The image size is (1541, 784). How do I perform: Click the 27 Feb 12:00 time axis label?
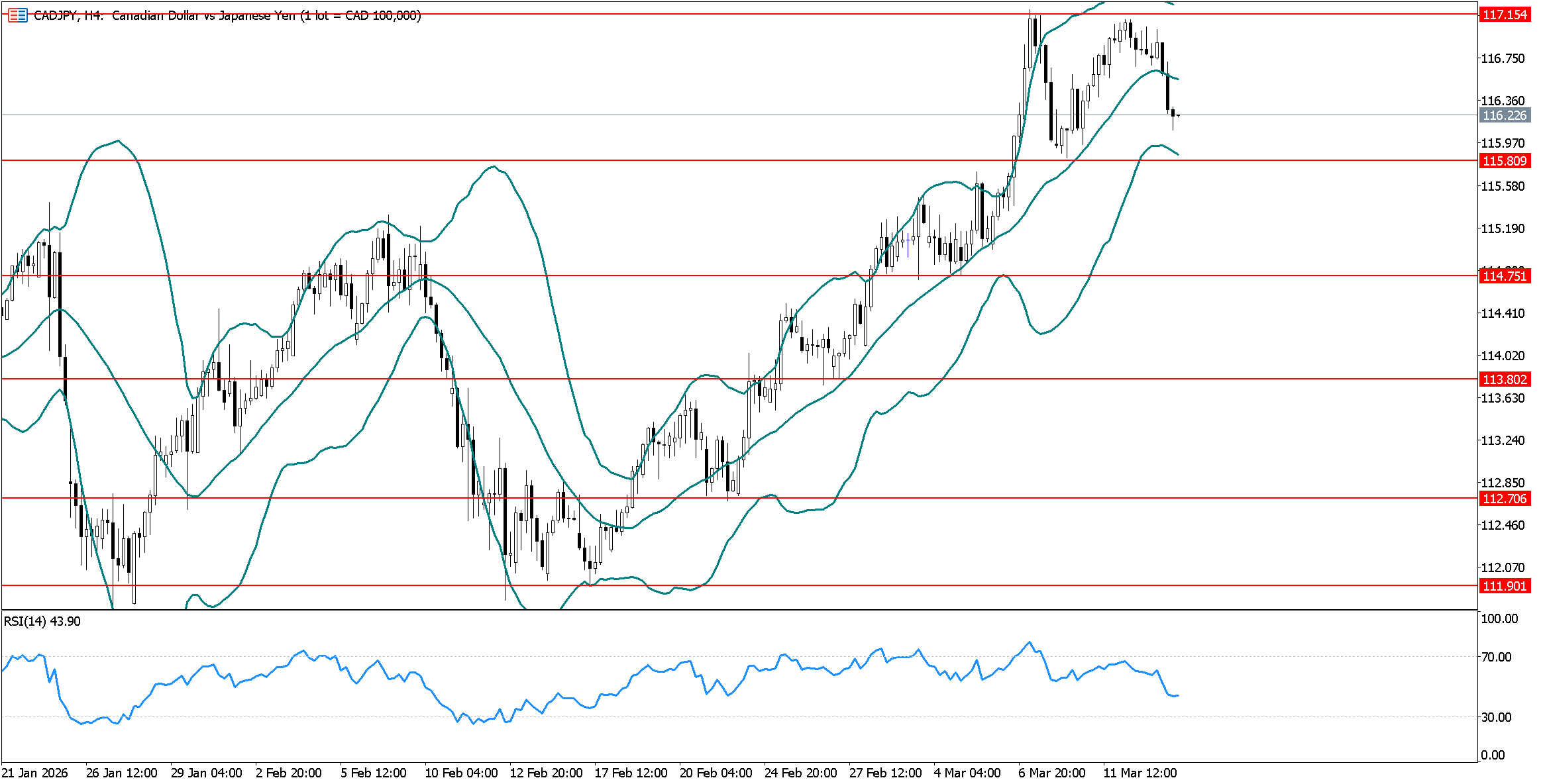885,773
